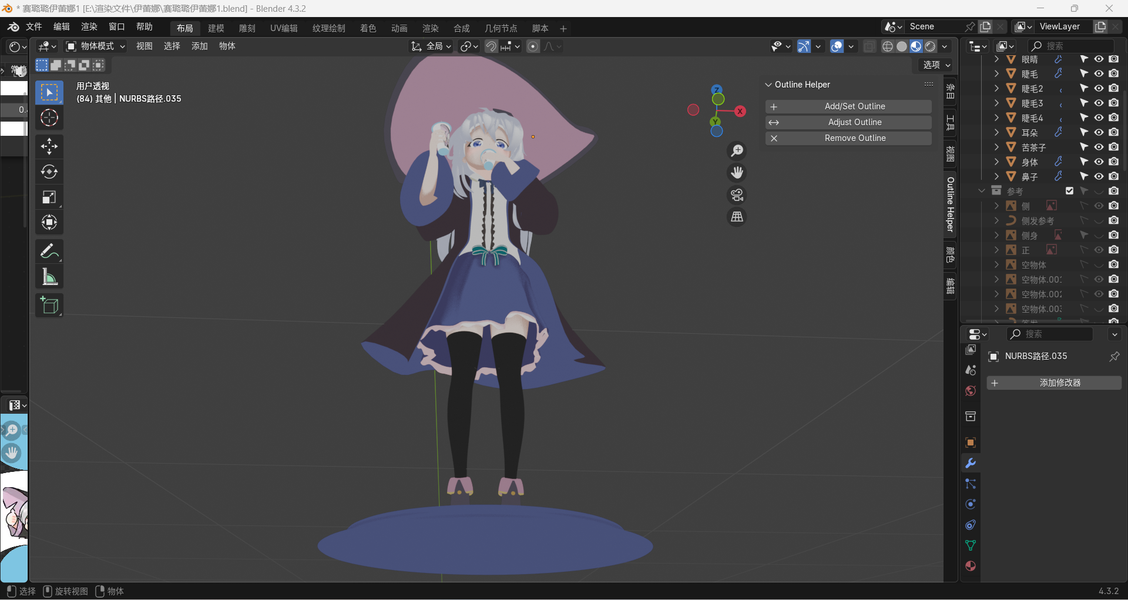Select the Rotate tool
This screenshot has width=1128, height=600.
tap(49, 171)
